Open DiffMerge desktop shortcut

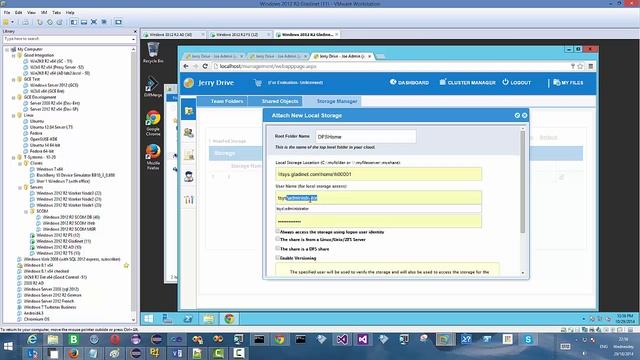153,86
